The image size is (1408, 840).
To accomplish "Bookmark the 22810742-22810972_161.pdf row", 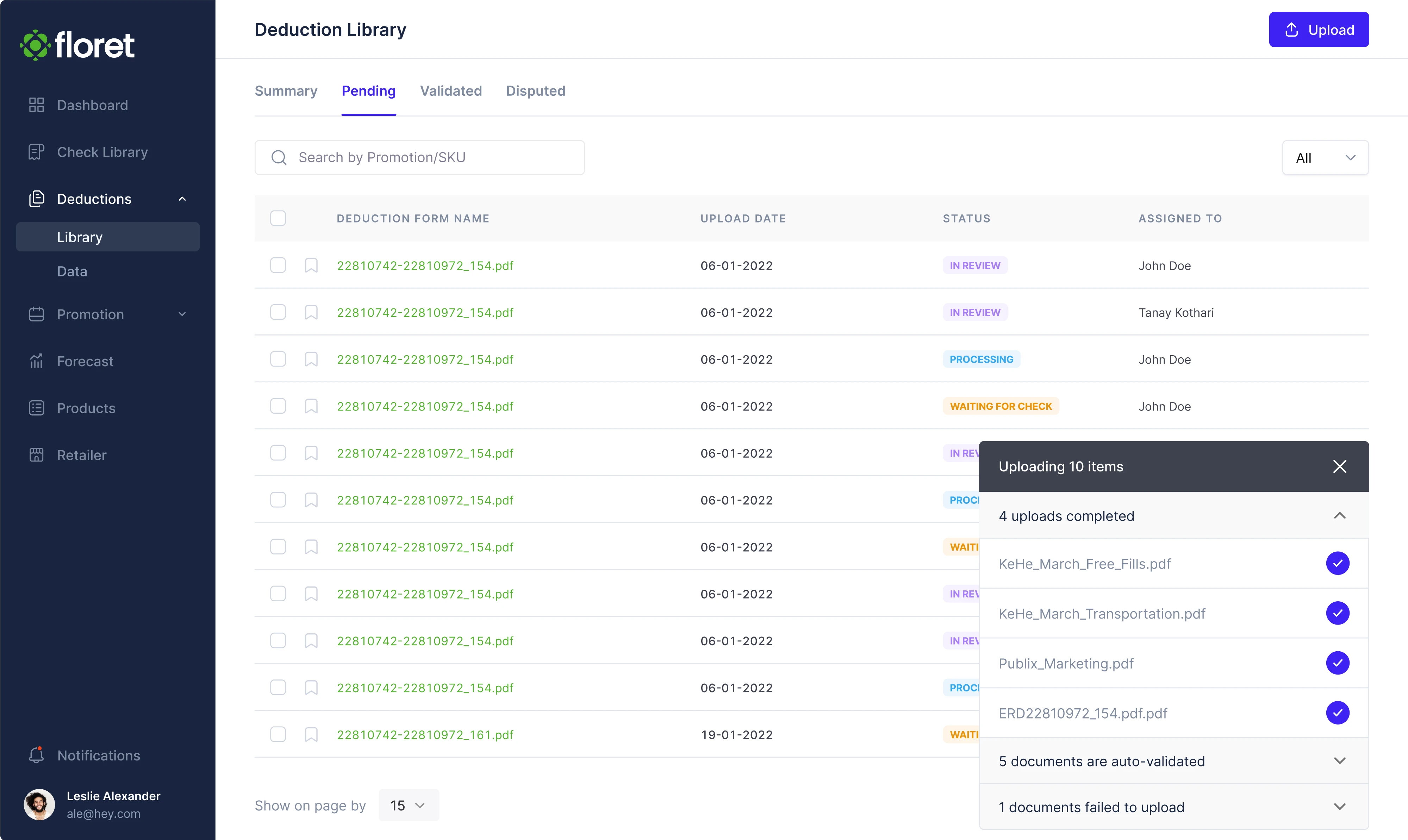I will click(311, 735).
